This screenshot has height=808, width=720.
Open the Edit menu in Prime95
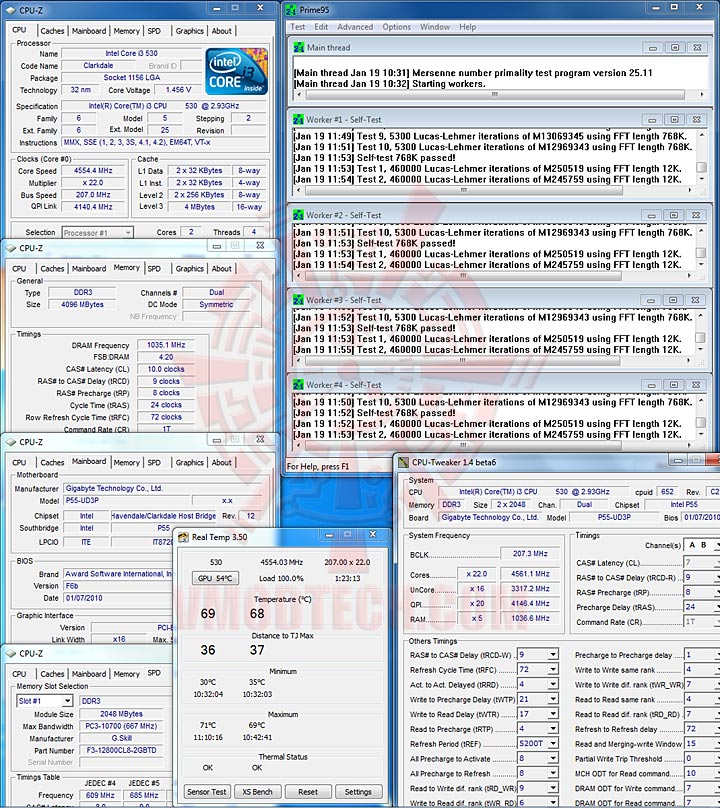pyautogui.click(x=321, y=27)
